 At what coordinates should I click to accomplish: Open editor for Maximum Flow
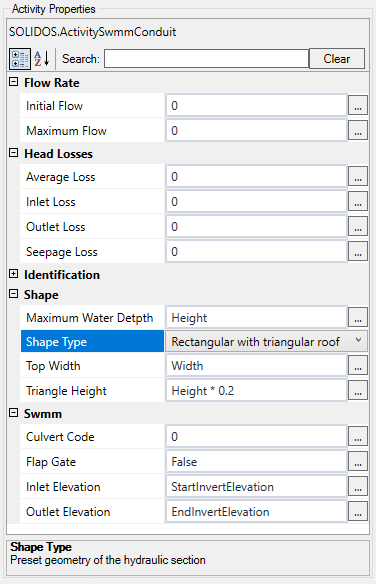(358, 130)
